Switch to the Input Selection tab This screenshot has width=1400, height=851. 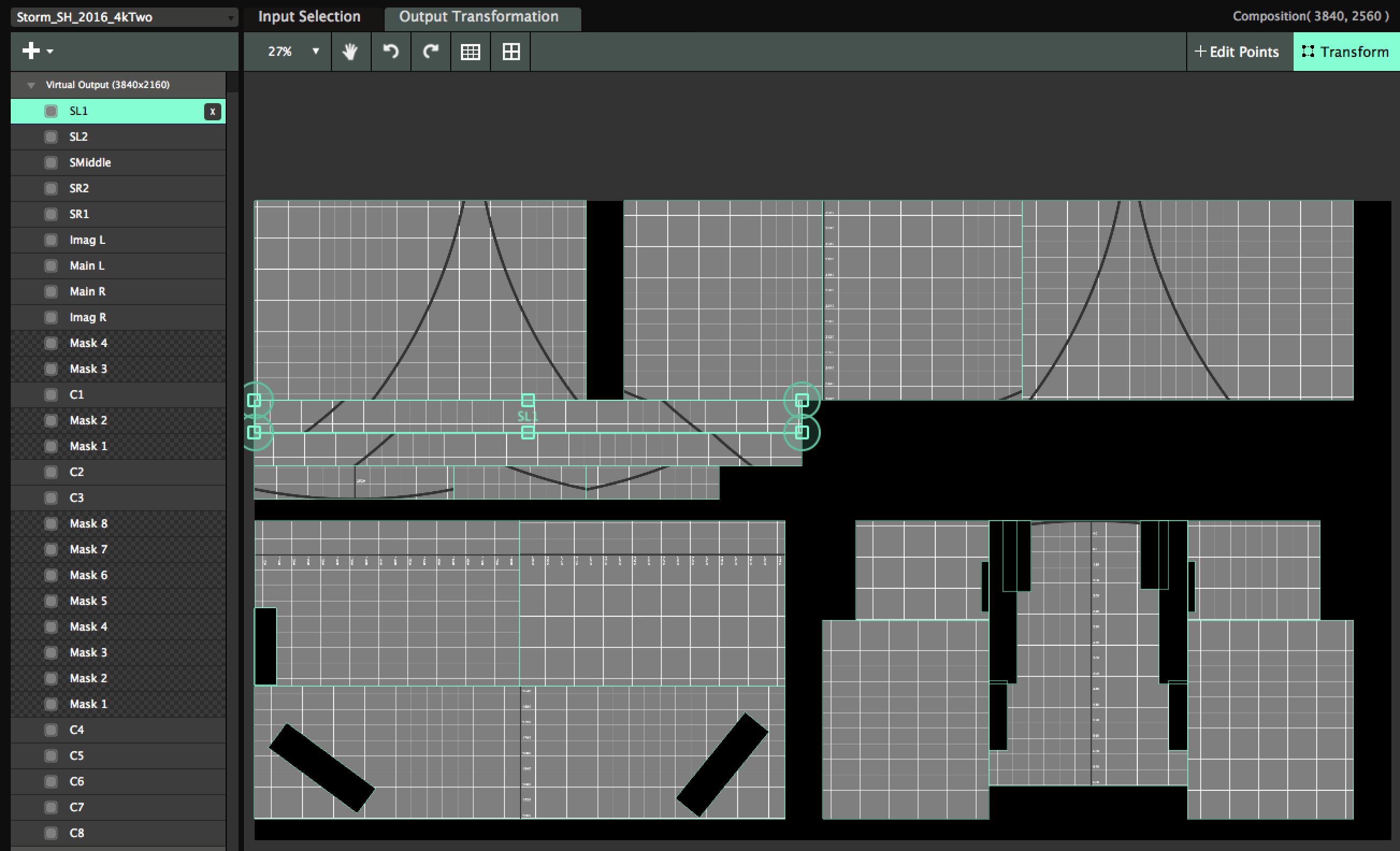tap(309, 17)
